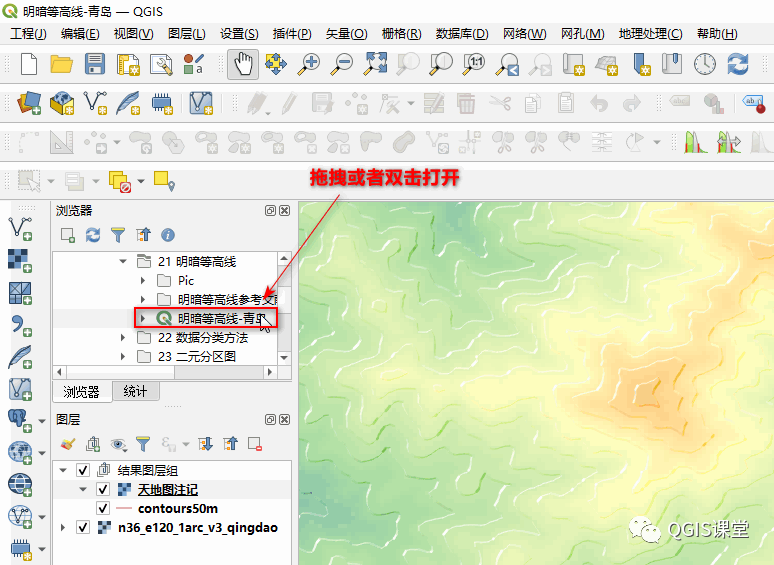Refresh the map canvas

tap(737, 65)
